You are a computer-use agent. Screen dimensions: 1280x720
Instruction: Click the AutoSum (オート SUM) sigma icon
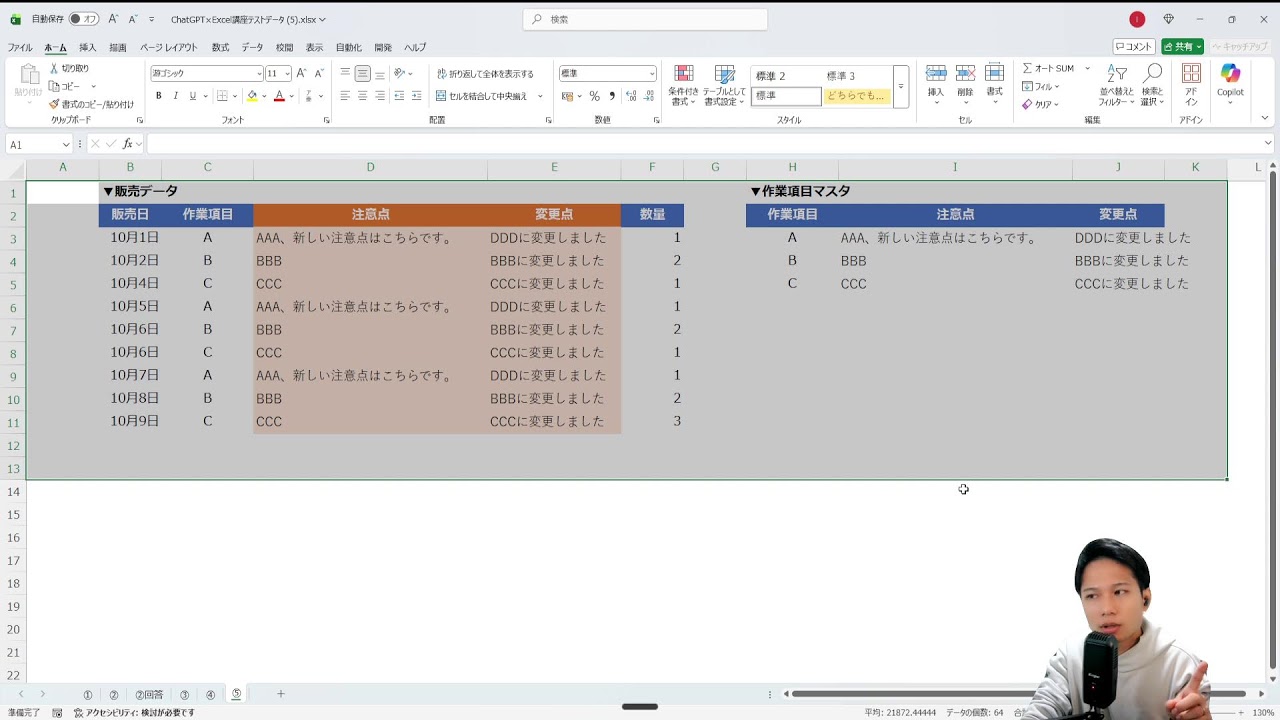tap(1028, 68)
